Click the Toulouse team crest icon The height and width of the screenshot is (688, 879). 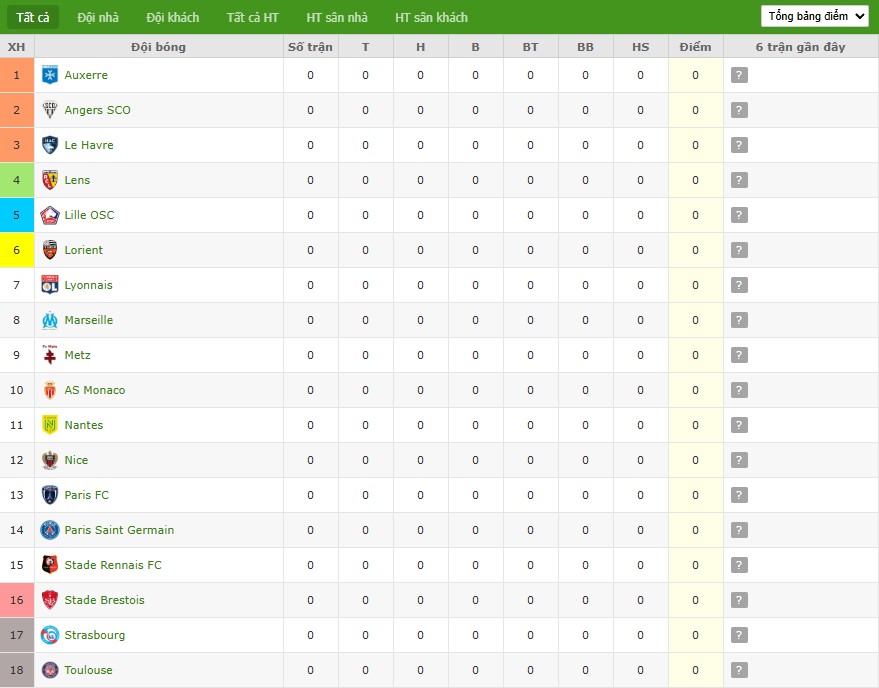point(50,670)
